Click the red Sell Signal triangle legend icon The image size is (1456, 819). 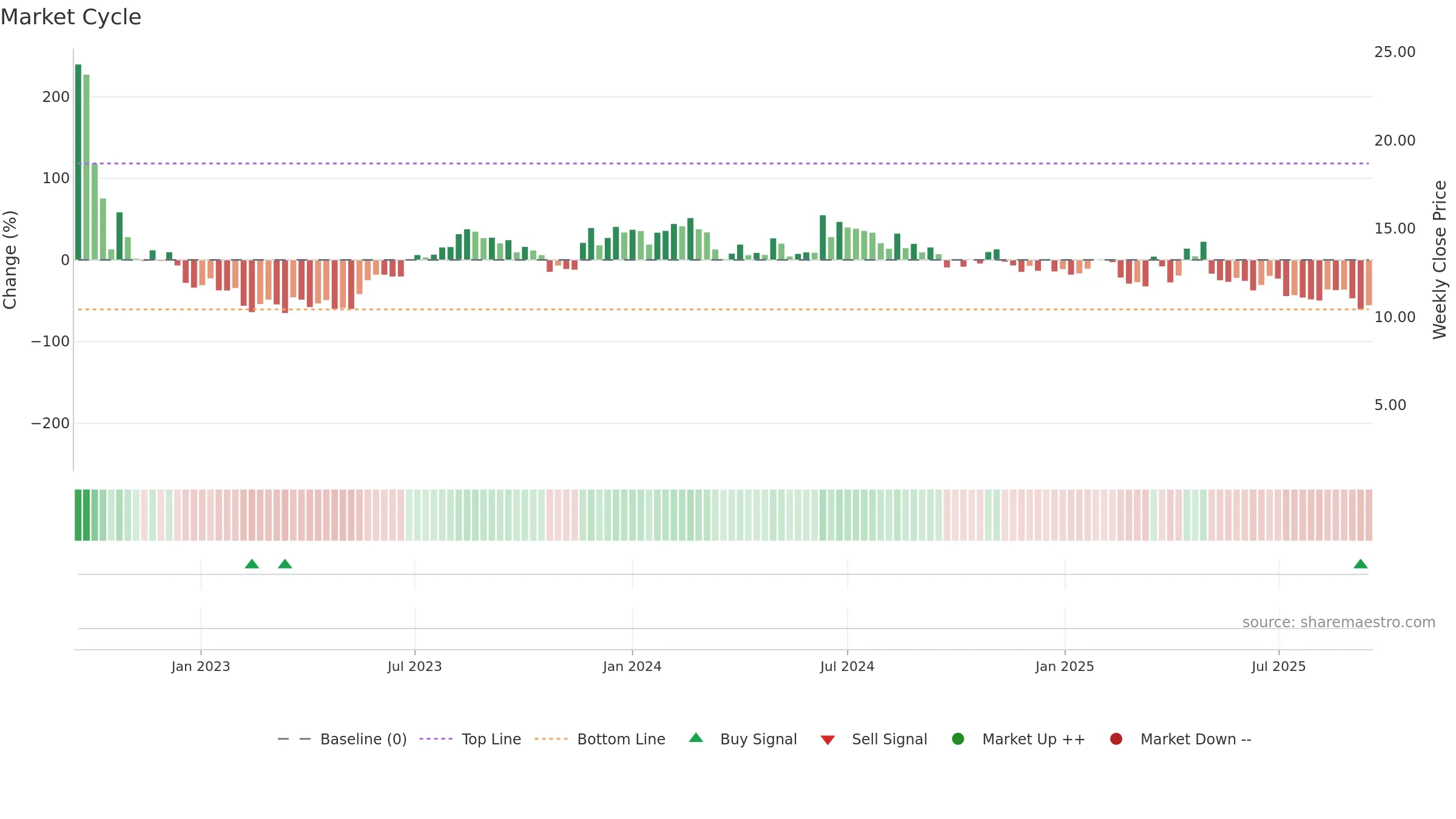827,740
